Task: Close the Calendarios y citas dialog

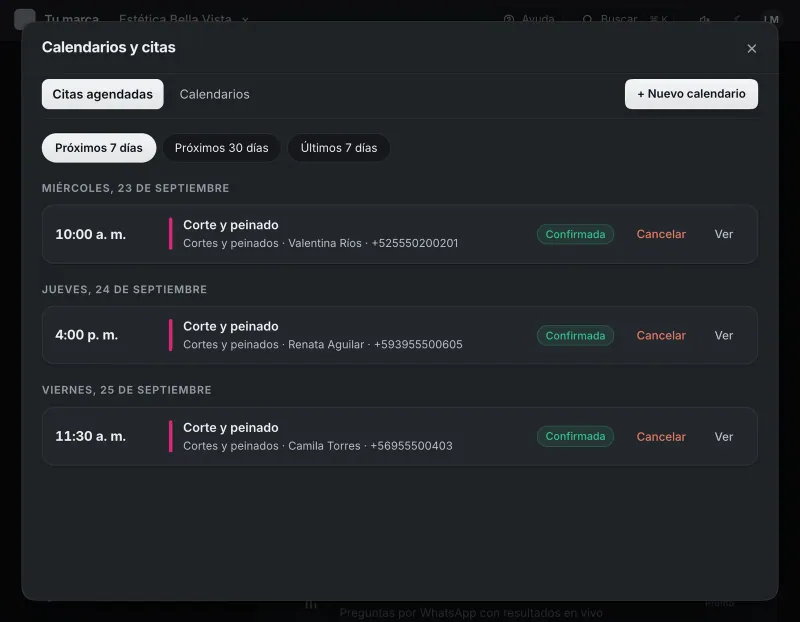Action: (752, 48)
